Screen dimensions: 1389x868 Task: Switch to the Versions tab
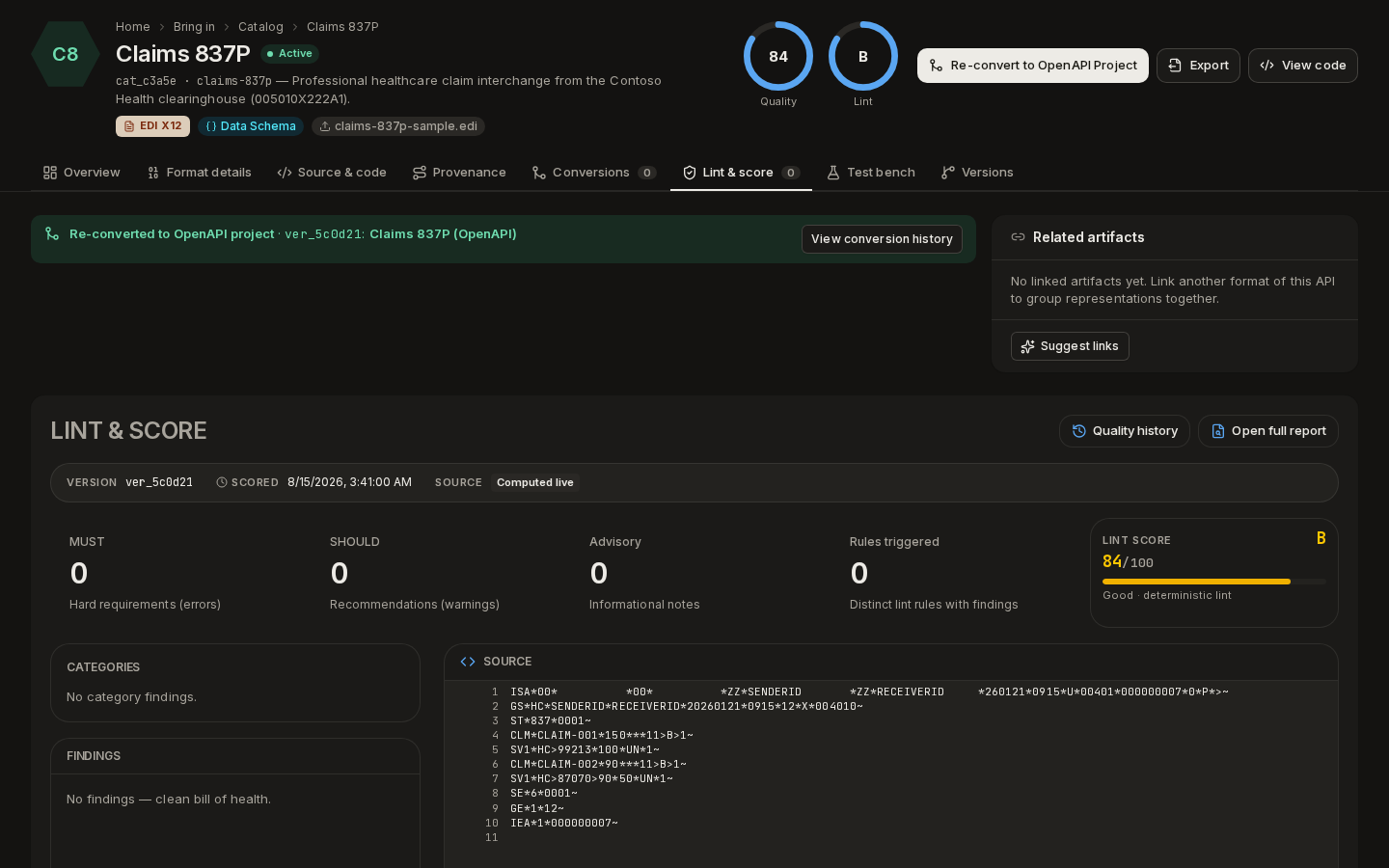[x=977, y=173]
